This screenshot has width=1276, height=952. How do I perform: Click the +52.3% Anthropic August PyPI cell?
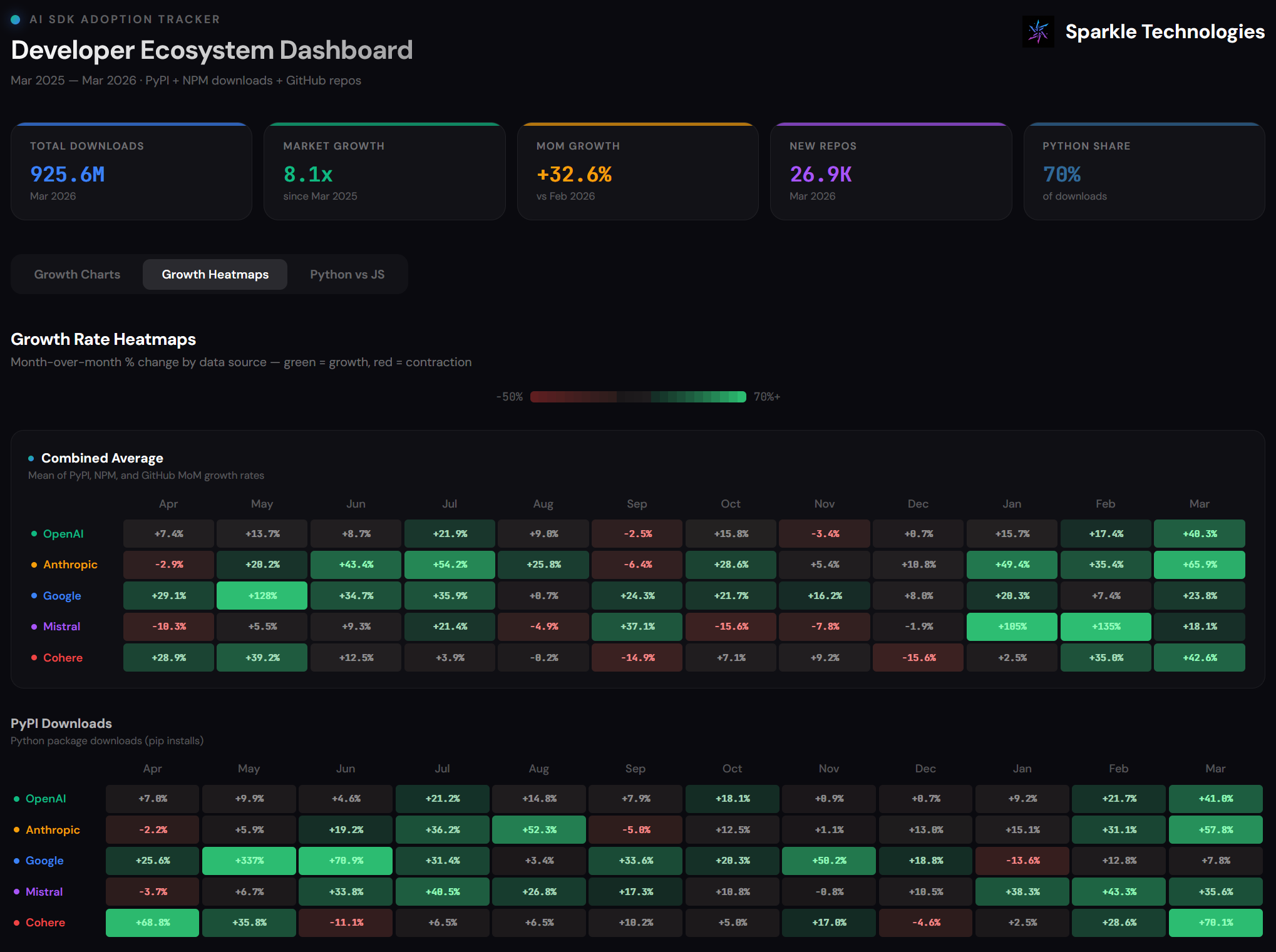pyautogui.click(x=539, y=829)
